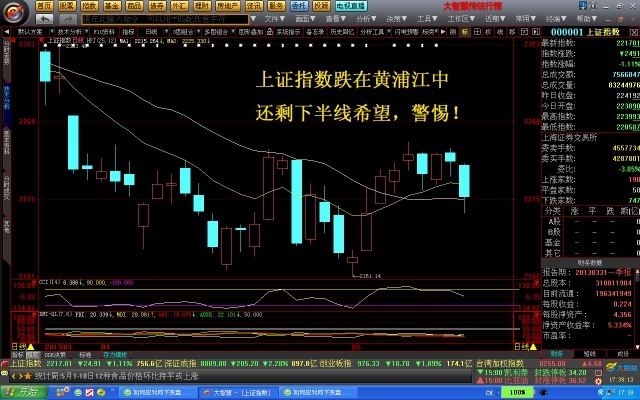
Task: Click the forward arrow navigation button
Action: point(67,19)
